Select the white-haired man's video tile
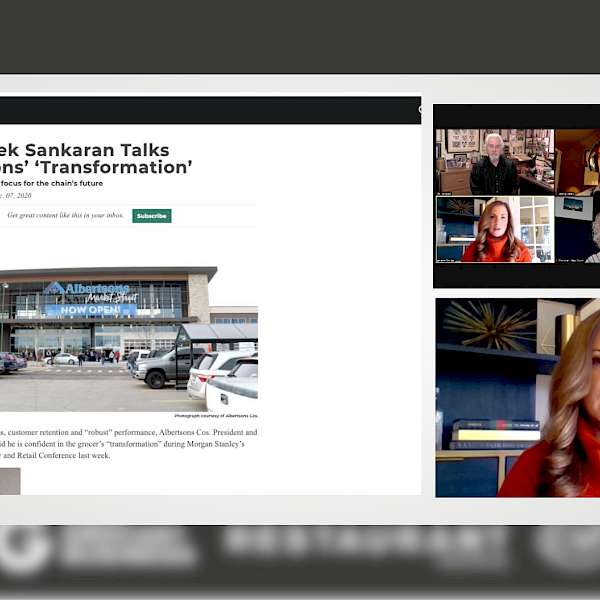This screenshot has height=600, width=600. point(495,162)
